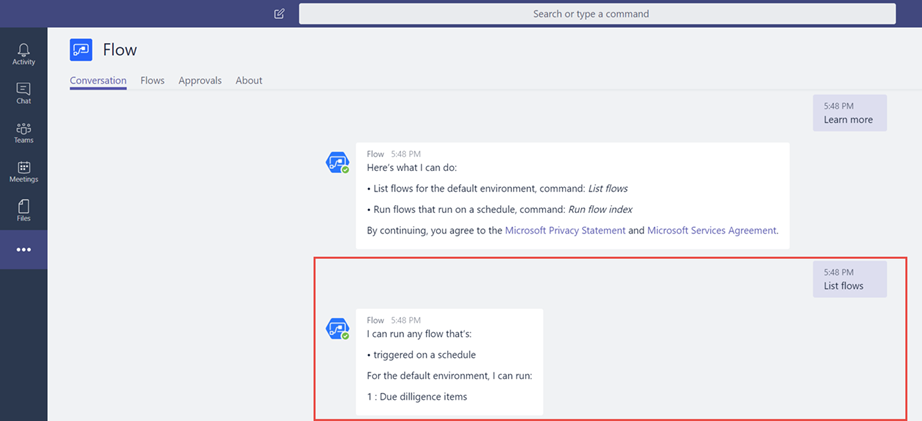The image size is (922, 421).
Task: Click the second Flow bot avatar
Action: point(338,329)
